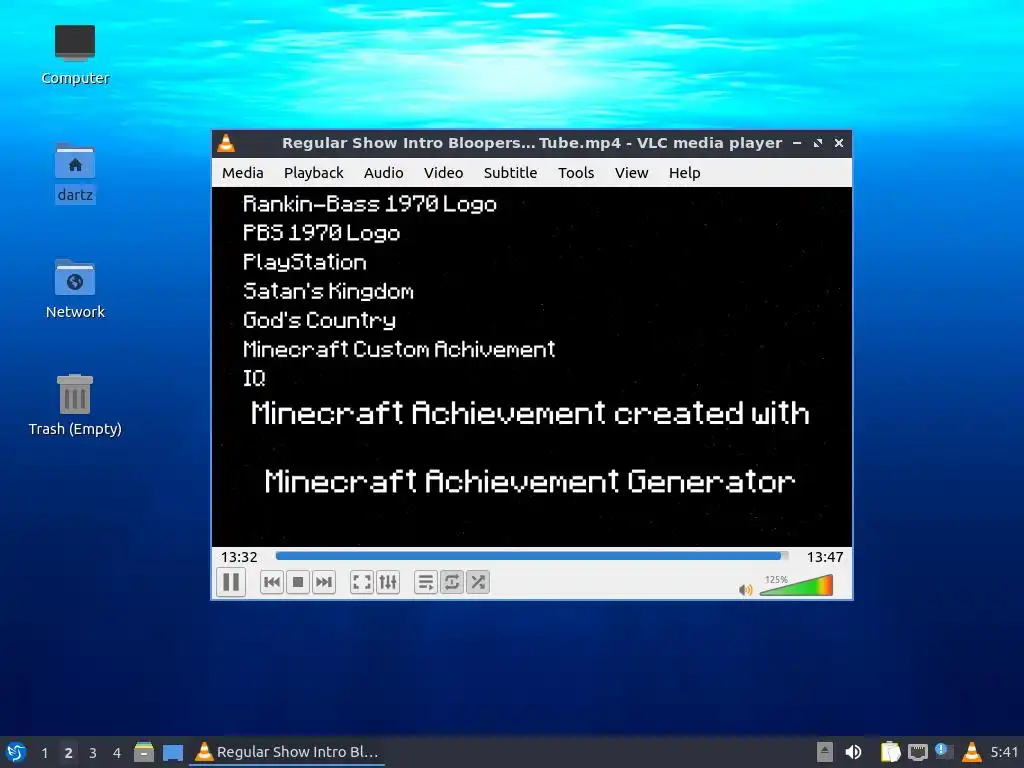
Task: Click the VLC cone icon in title bar
Action: (226, 143)
